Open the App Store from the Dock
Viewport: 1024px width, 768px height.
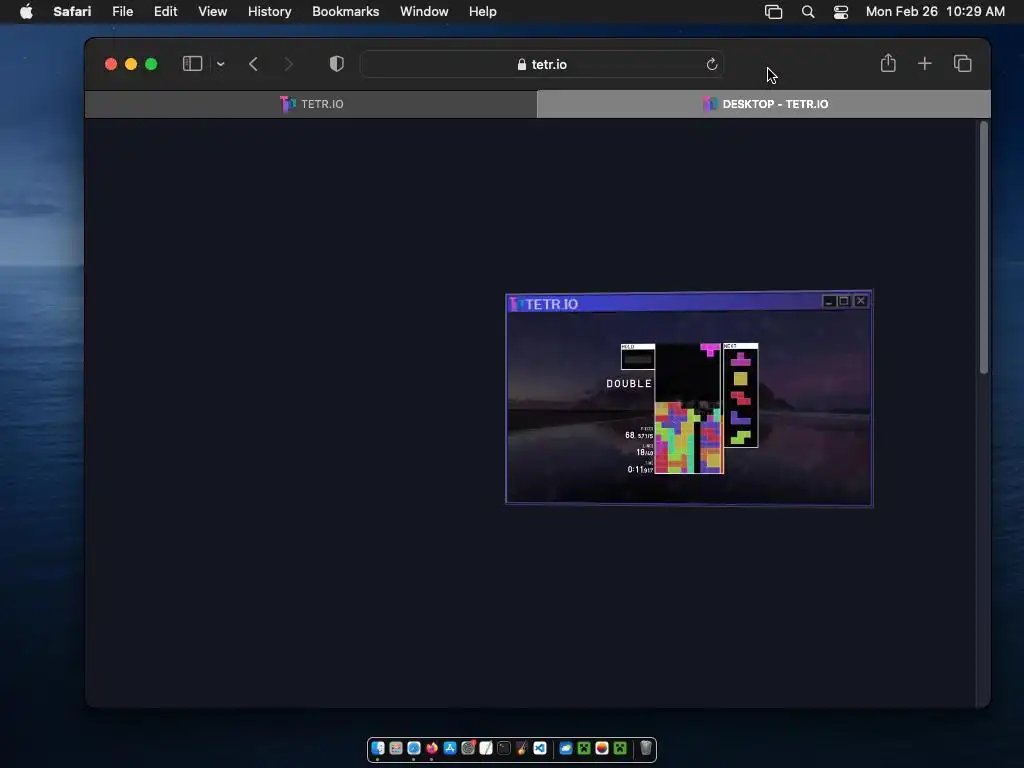[450, 748]
